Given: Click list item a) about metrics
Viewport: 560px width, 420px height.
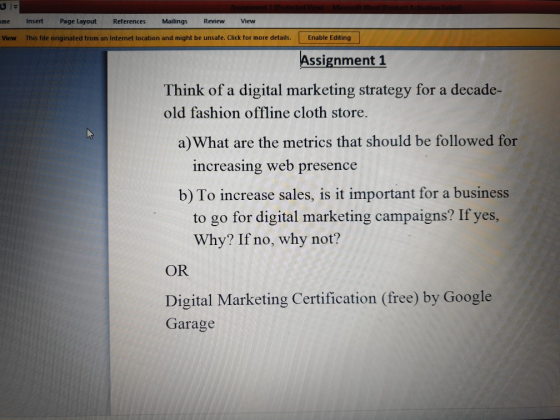Looking at the screenshot, I should tap(348, 154).
